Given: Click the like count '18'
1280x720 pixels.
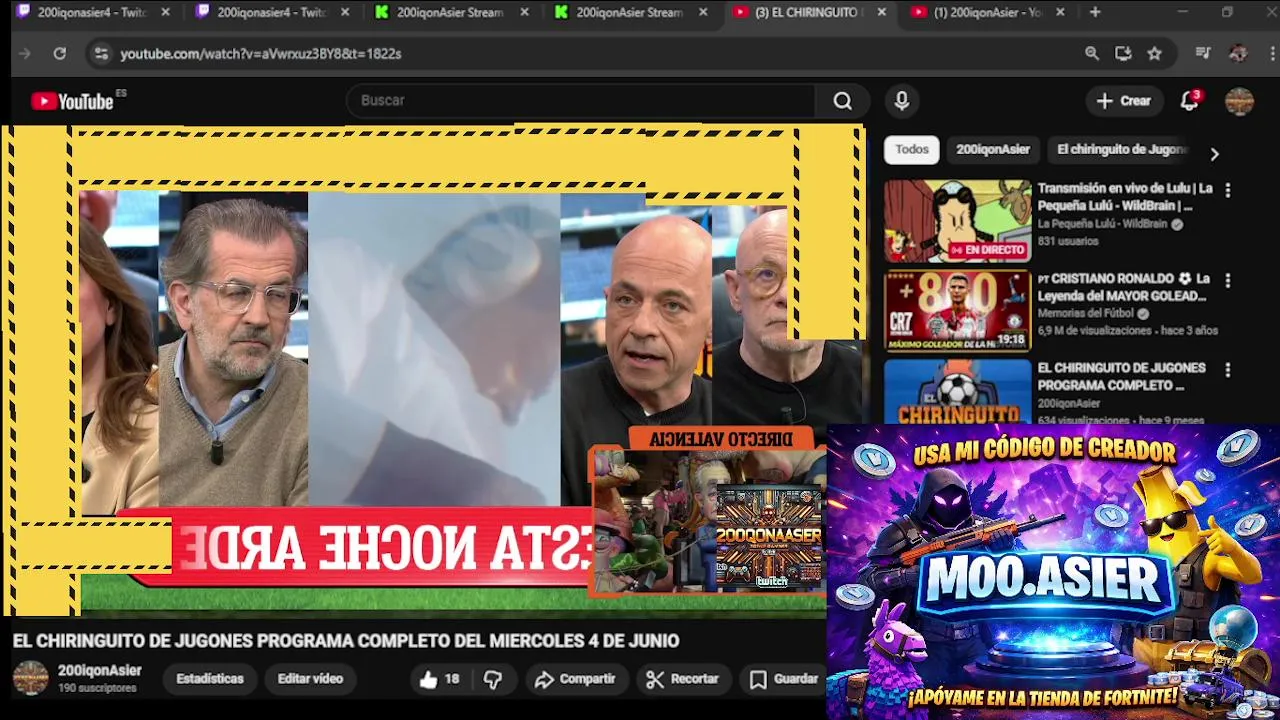Looking at the screenshot, I should [452, 679].
